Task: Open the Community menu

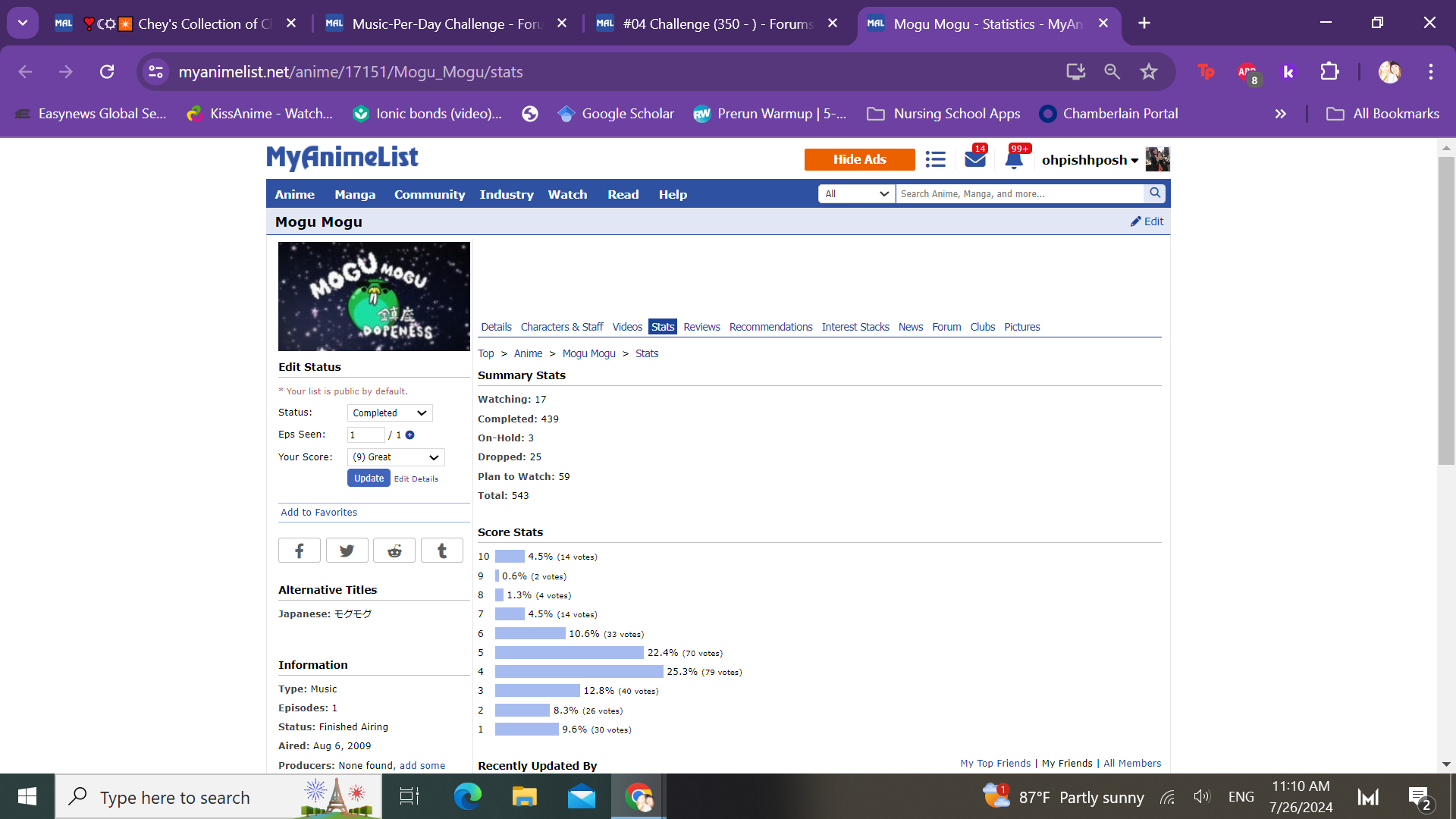Action: (429, 195)
